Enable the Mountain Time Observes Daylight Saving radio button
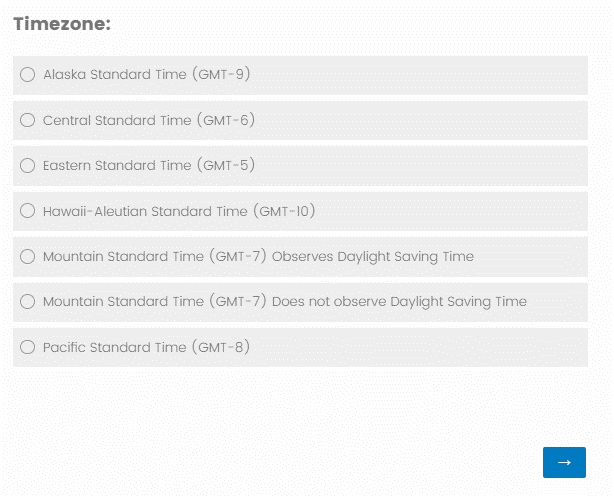614x496 pixels. pos(28,257)
